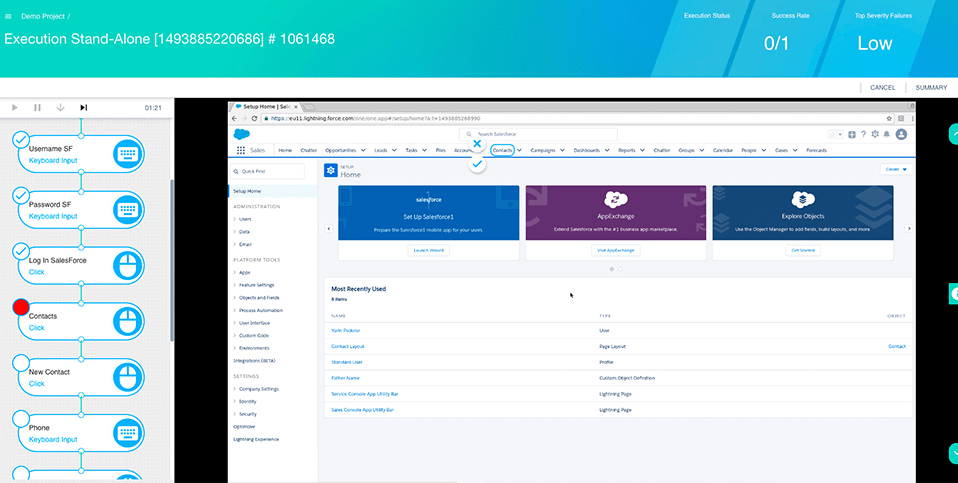
Task: Open the Forecasts navigation tab
Action: tap(816, 150)
